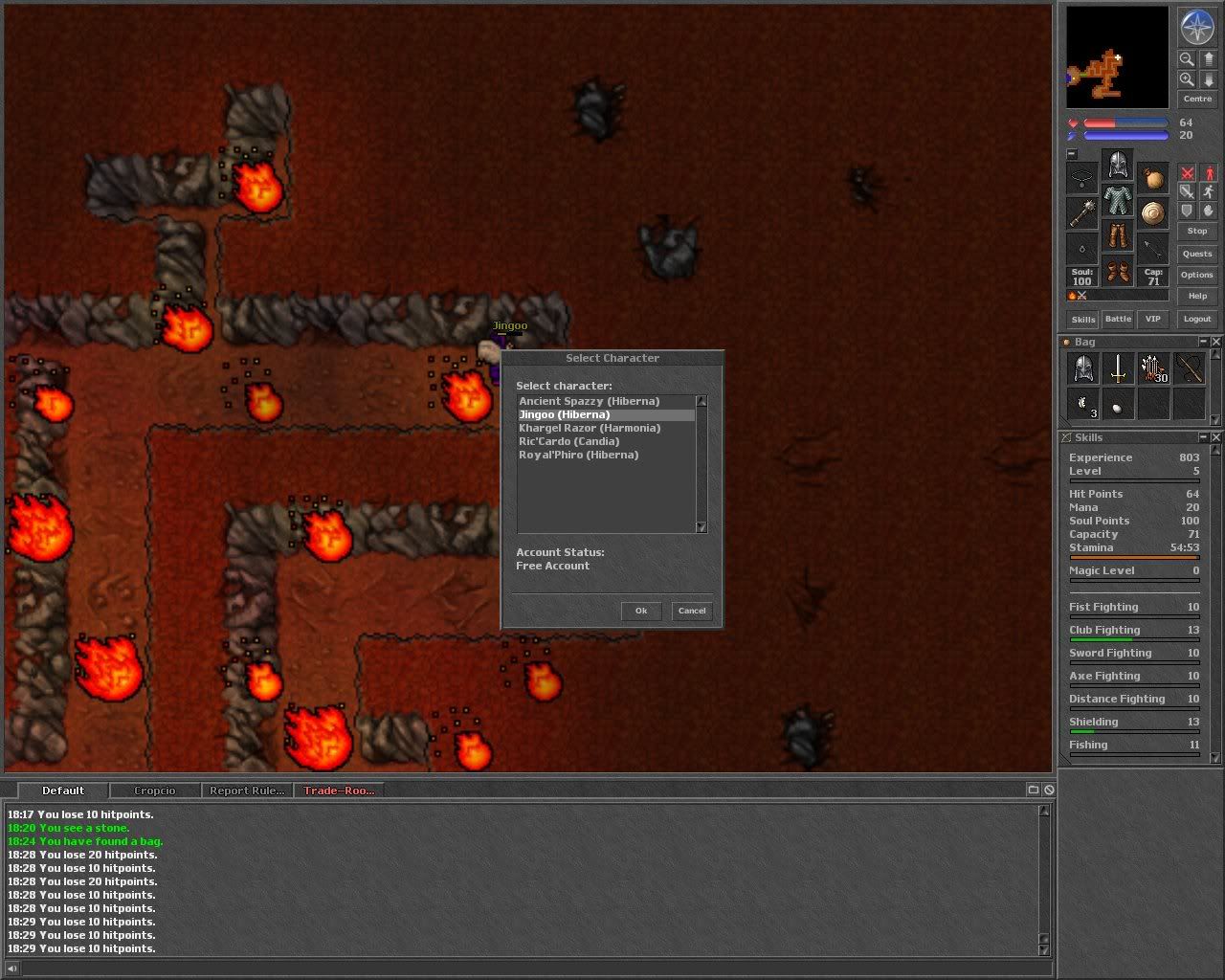
Task: Select the helmet inside the Bag
Action: [1082, 368]
